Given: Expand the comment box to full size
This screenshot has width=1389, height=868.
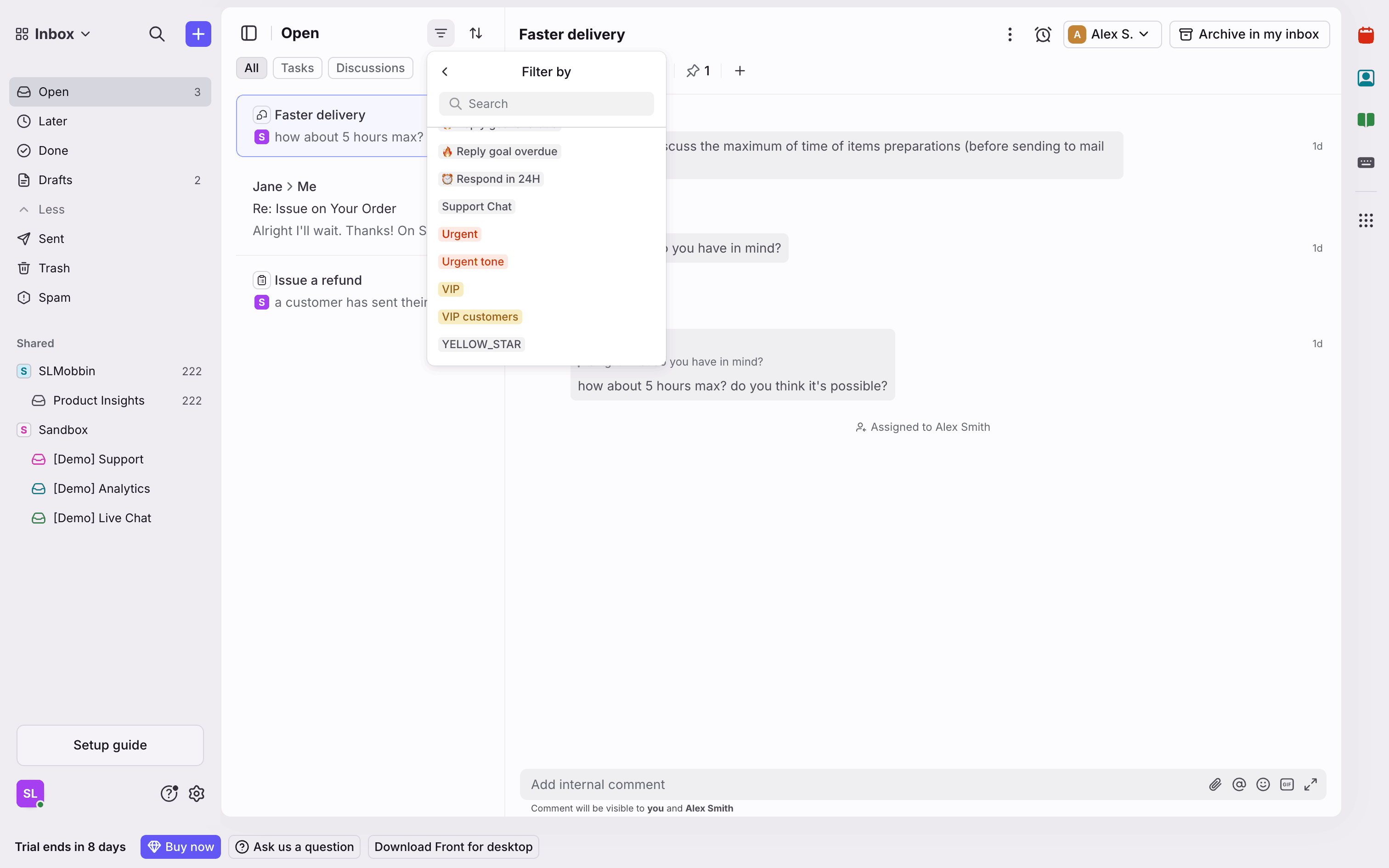Looking at the screenshot, I should tap(1310, 784).
